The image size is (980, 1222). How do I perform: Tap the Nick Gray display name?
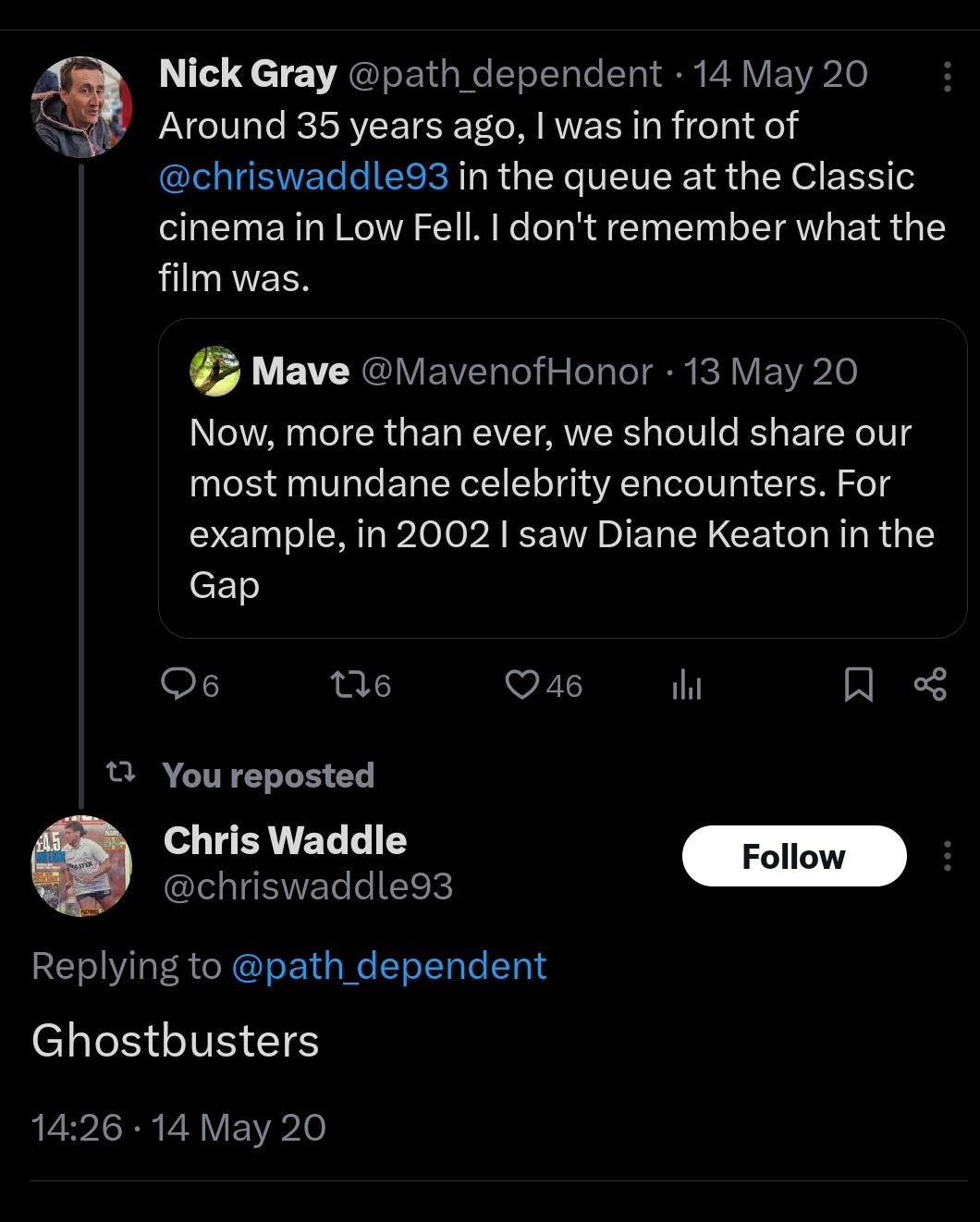click(248, 74)
